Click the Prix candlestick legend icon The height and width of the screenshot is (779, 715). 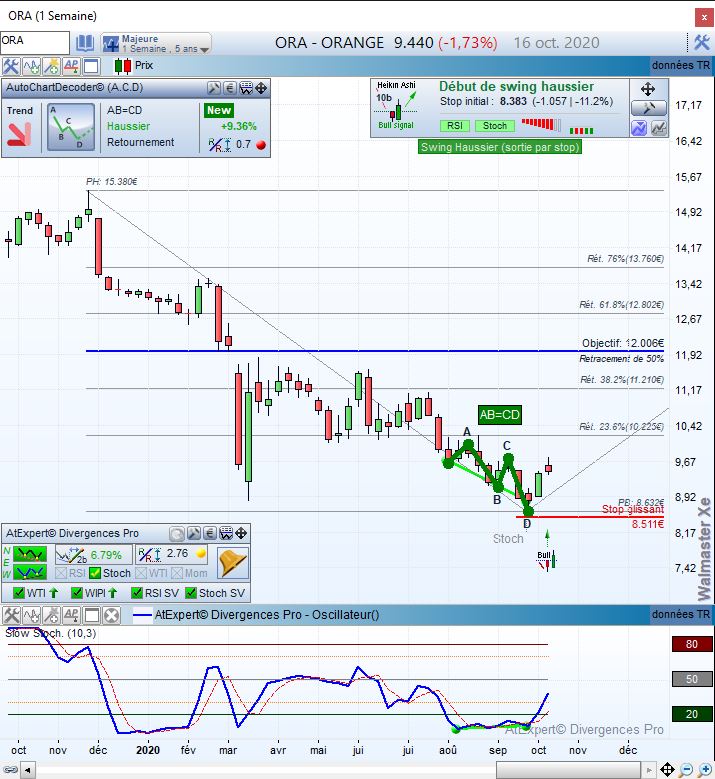coord(123,66)
